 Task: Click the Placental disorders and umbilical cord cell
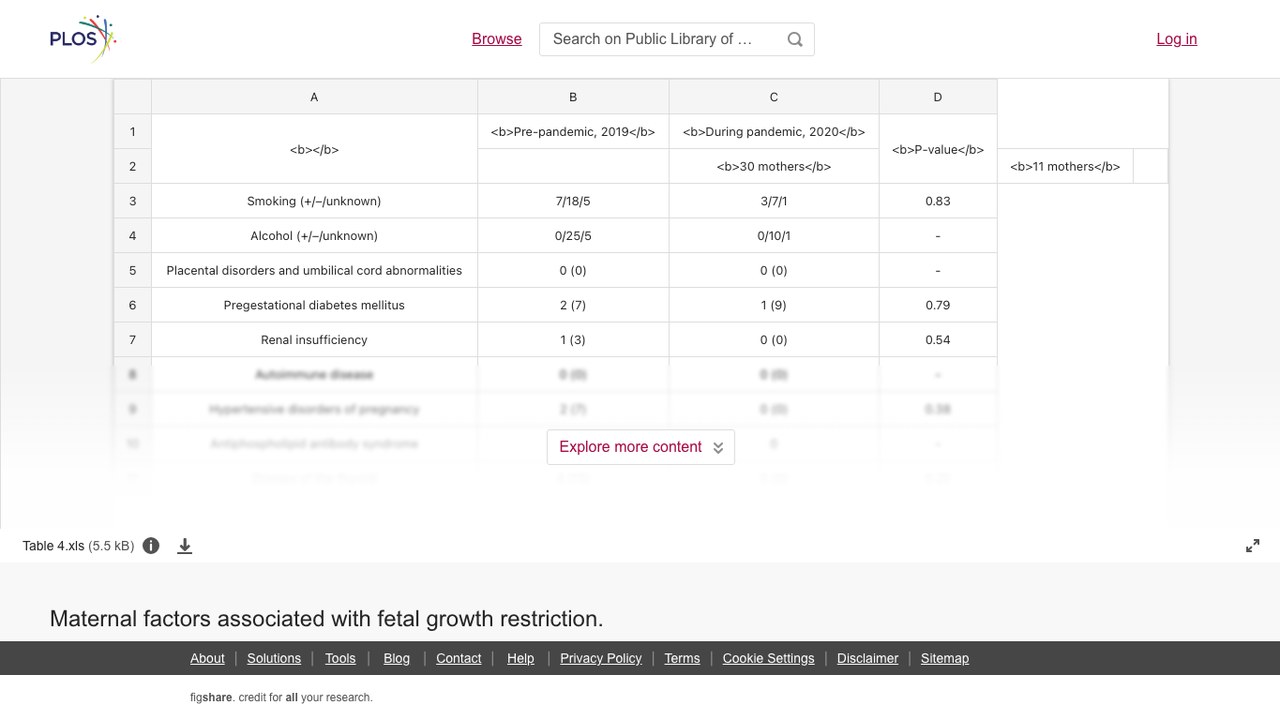tap(314, 270)
